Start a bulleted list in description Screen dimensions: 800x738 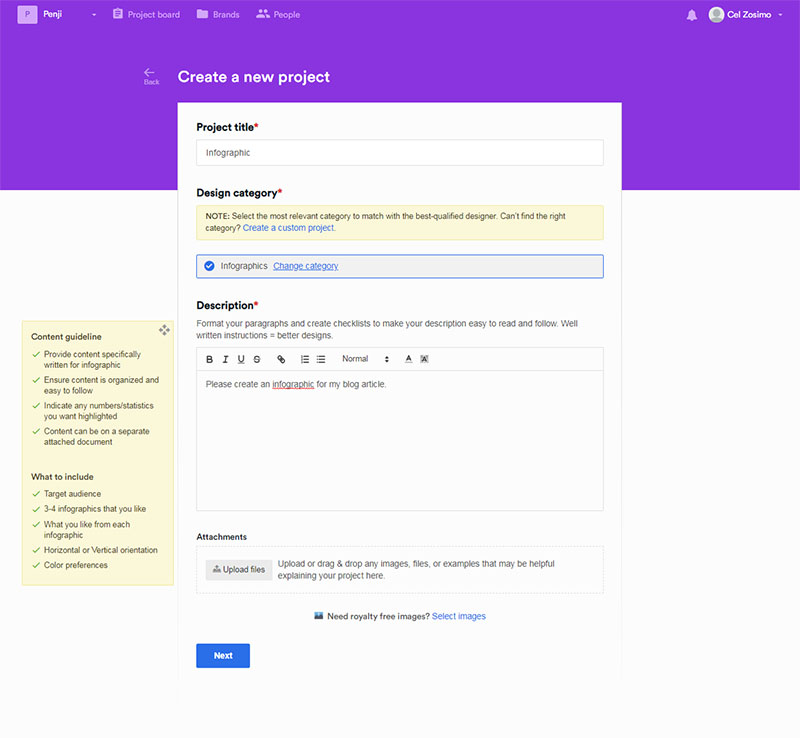(x=321, y=359)
